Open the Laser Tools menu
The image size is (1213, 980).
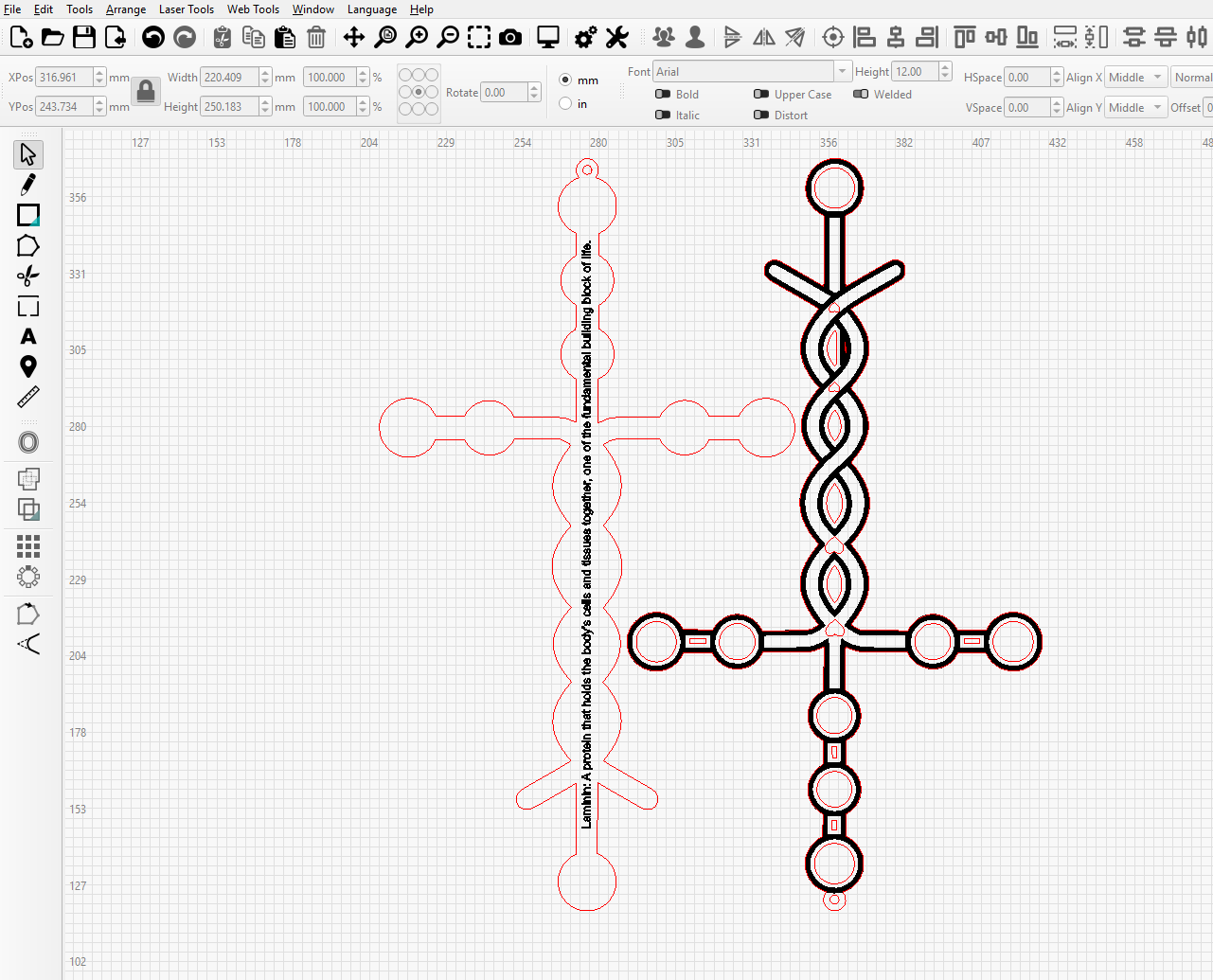point(187,9)
